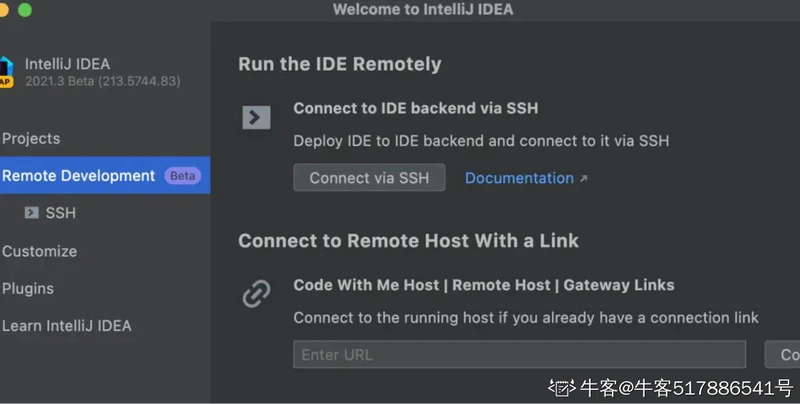Click the IntelliJ IDEA logo icon
The image size is (800, 404).
(5, 71)
